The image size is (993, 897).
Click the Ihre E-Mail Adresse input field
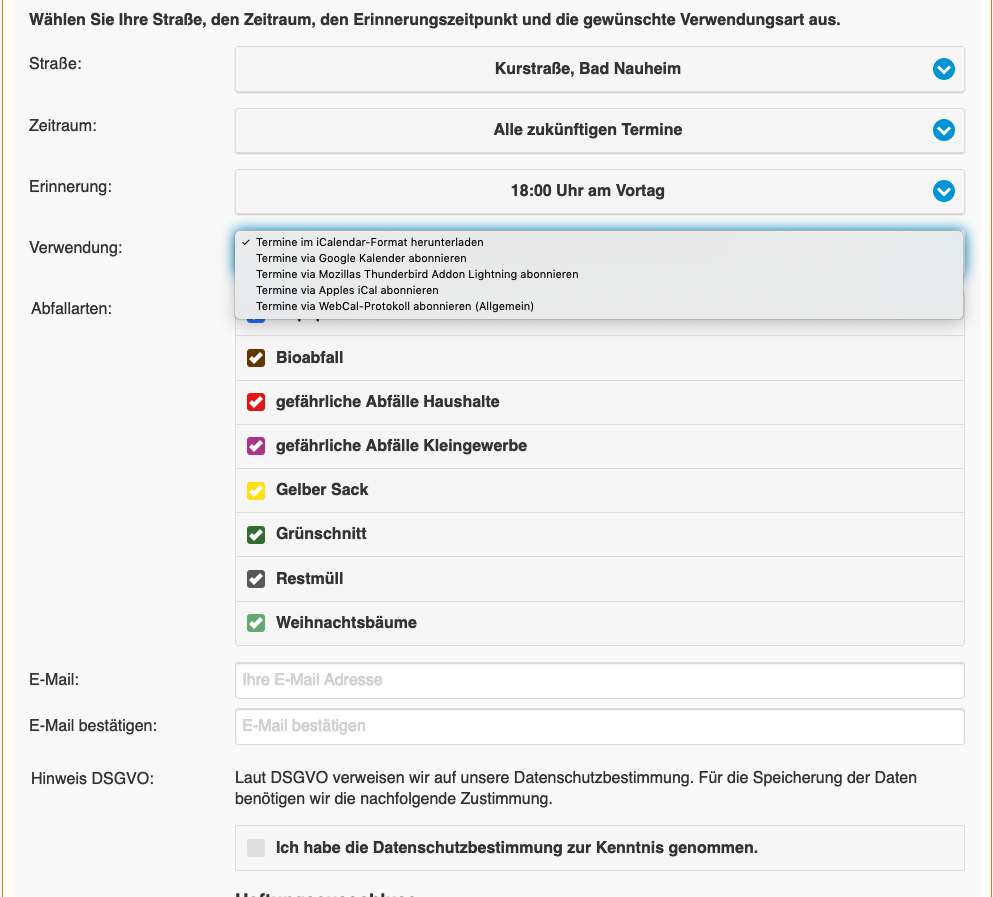(599, 680)
